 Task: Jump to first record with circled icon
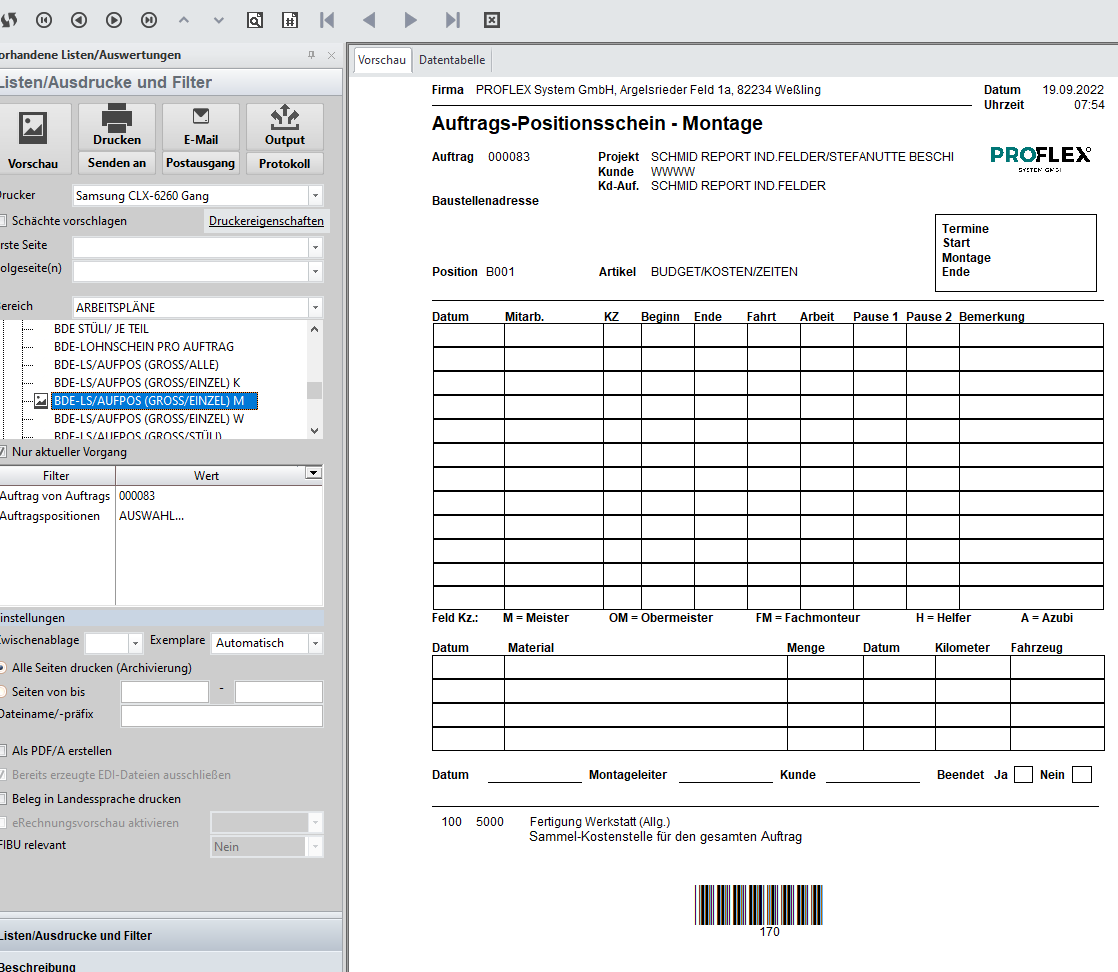[x=44, y=19]
